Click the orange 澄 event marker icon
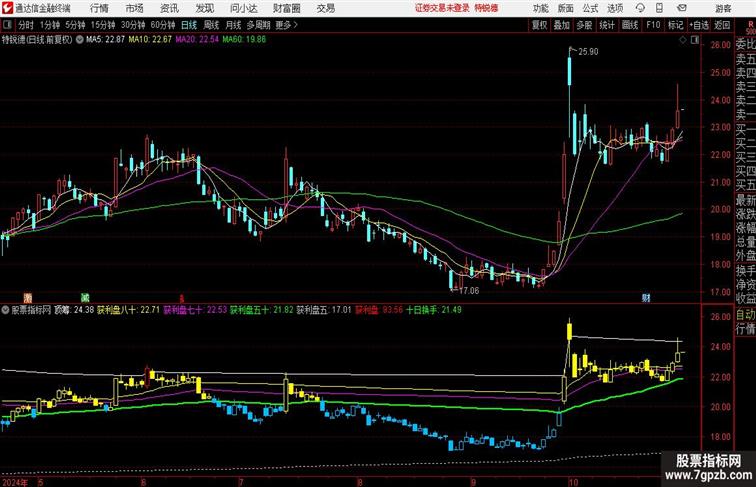This screenshot has width=756, height=487. (x=28, y=298)
